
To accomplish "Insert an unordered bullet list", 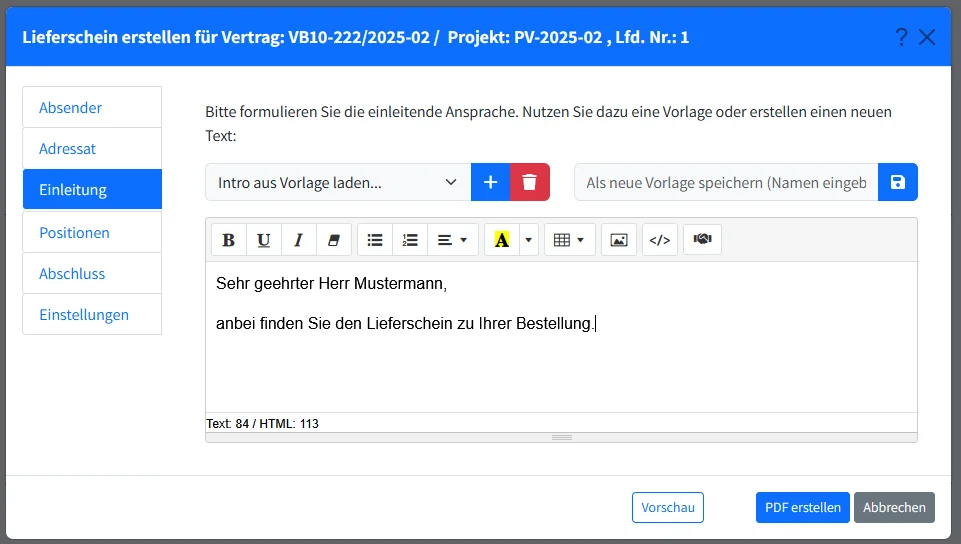I will click(x=374, y=240).
